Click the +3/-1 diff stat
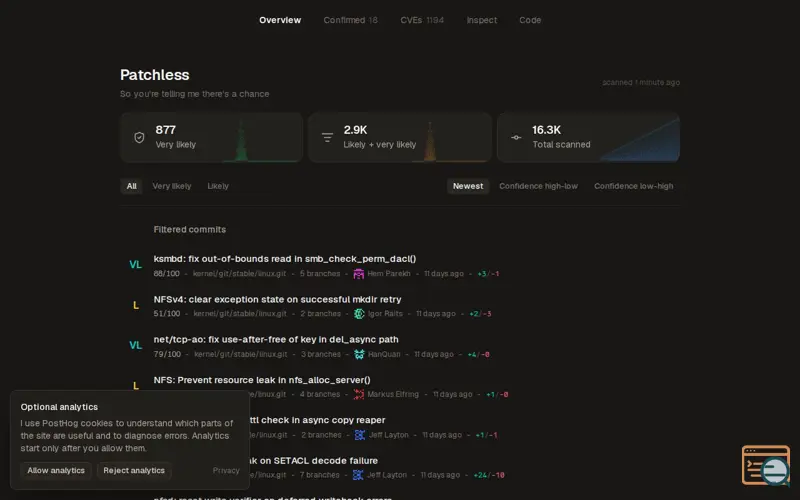The image size is (800, 500). click(488, 274)
